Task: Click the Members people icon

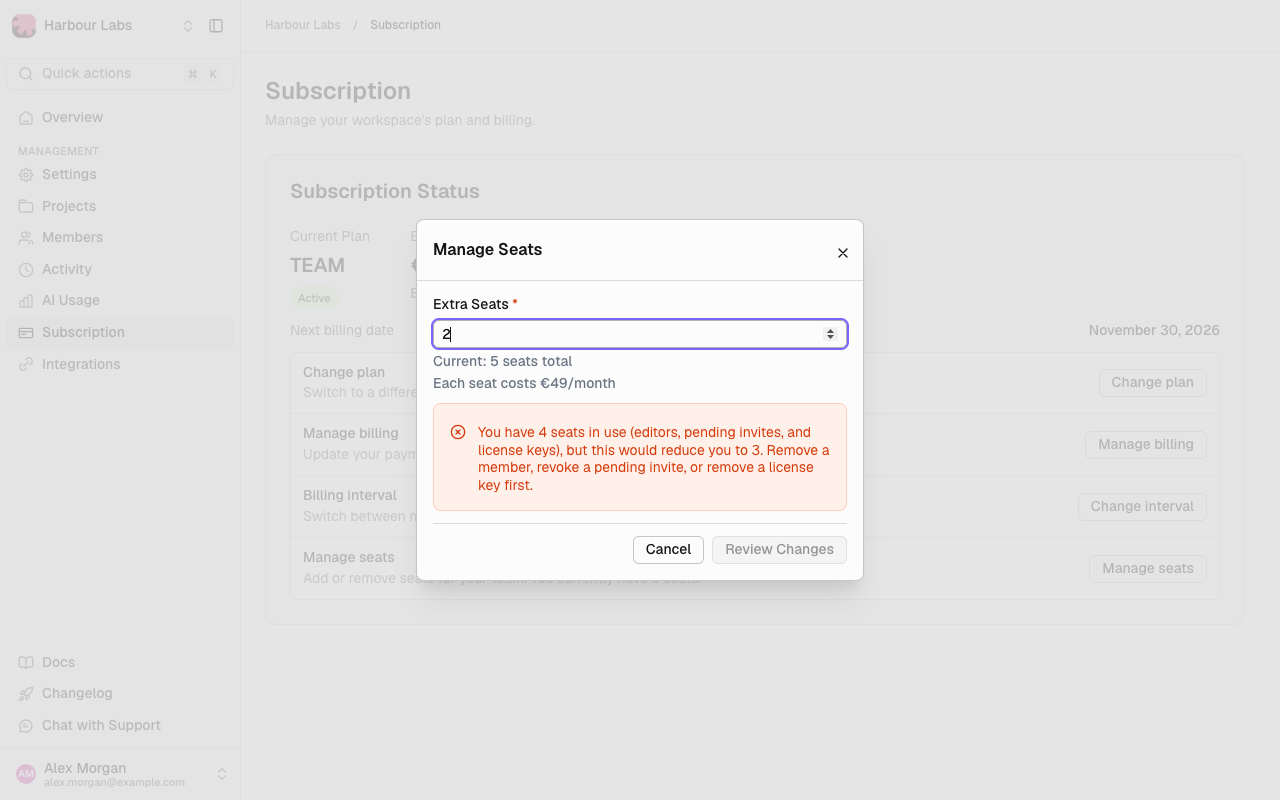Action: 26,238
